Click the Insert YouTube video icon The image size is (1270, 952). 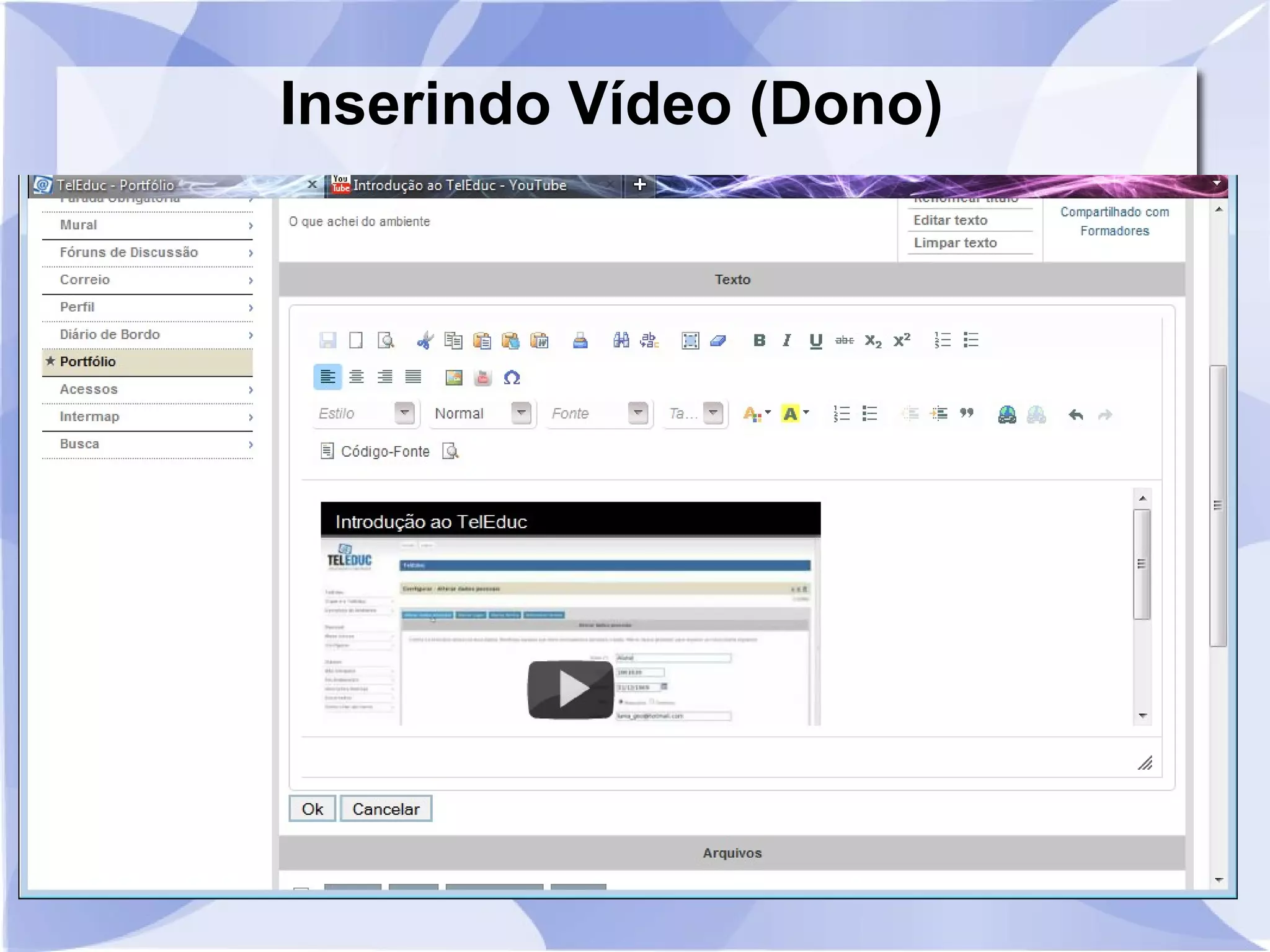click(x=482, y=377)
